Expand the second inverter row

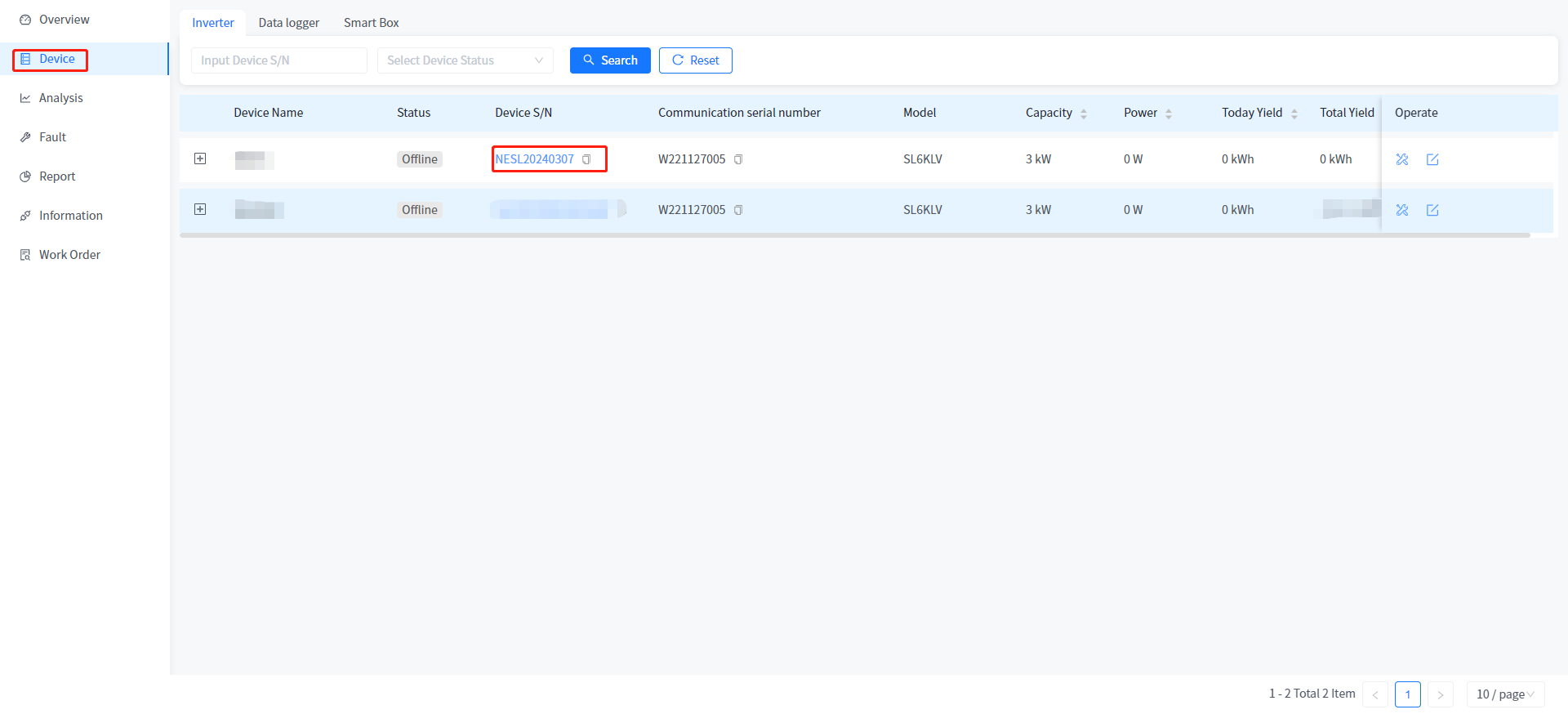(x=200, y=209)
